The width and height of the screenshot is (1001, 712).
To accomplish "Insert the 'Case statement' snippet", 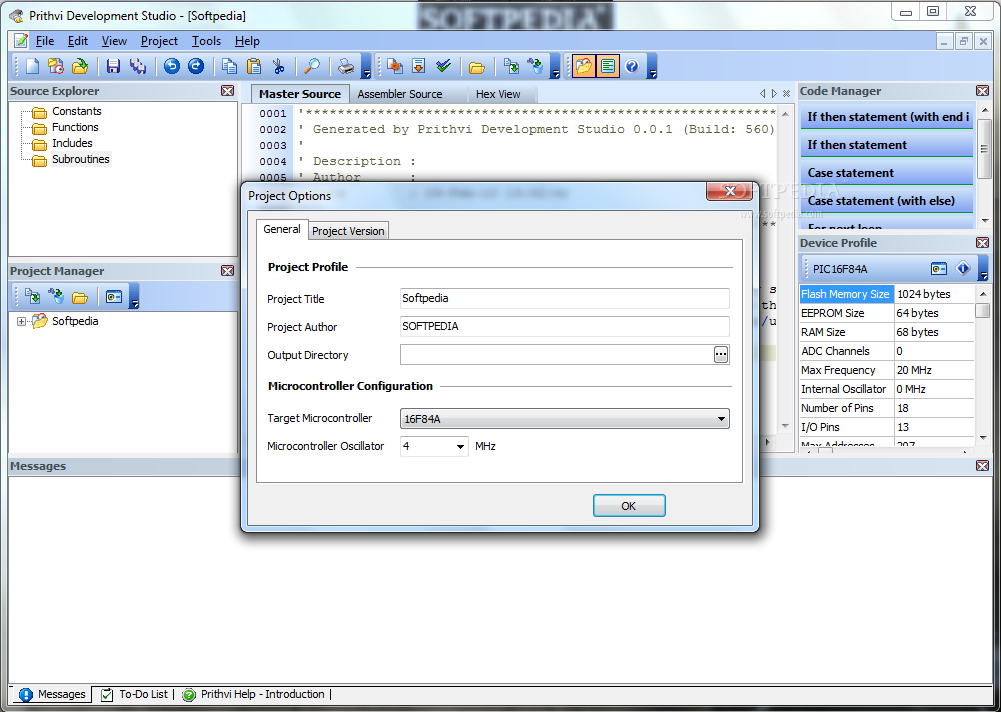I will coord(886,173).
